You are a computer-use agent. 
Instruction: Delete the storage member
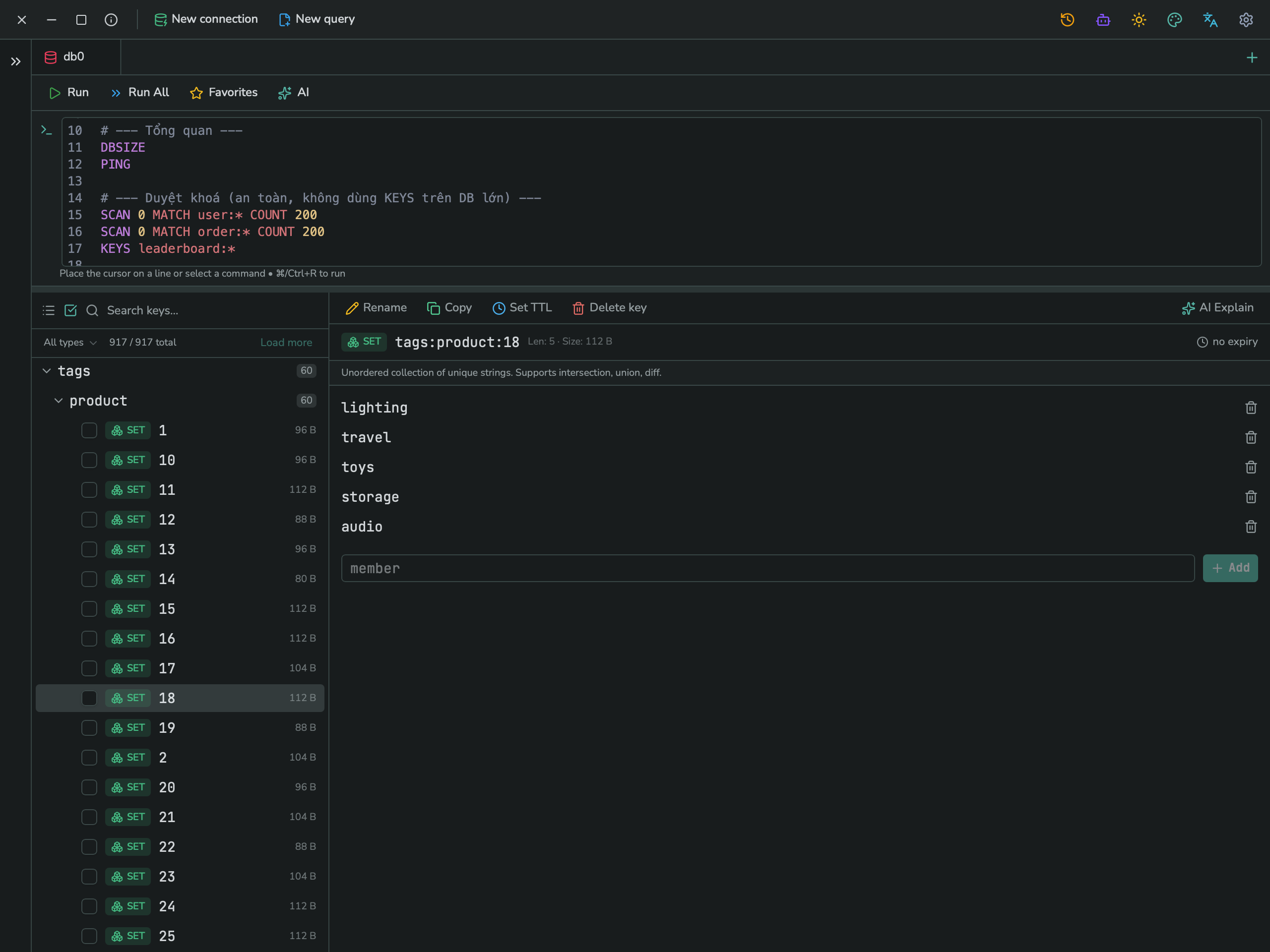tap(1251, 497)
